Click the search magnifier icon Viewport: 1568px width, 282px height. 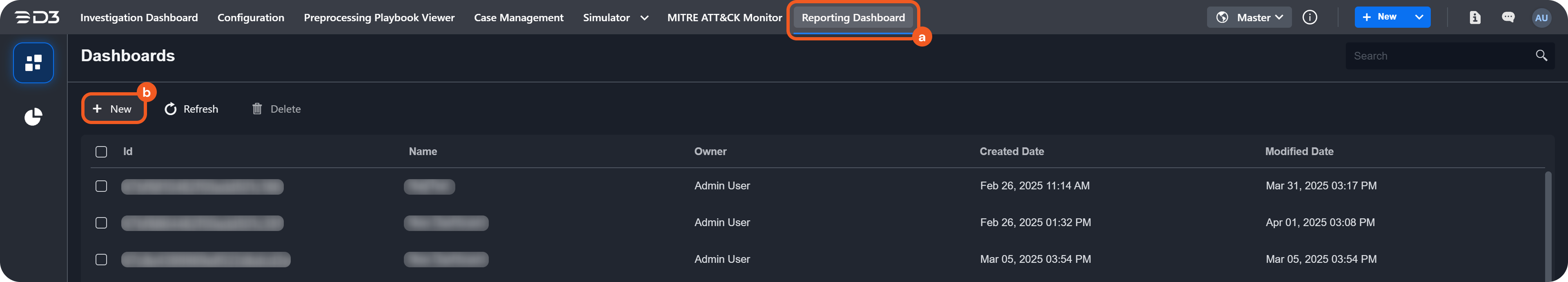coord(1541,56)
